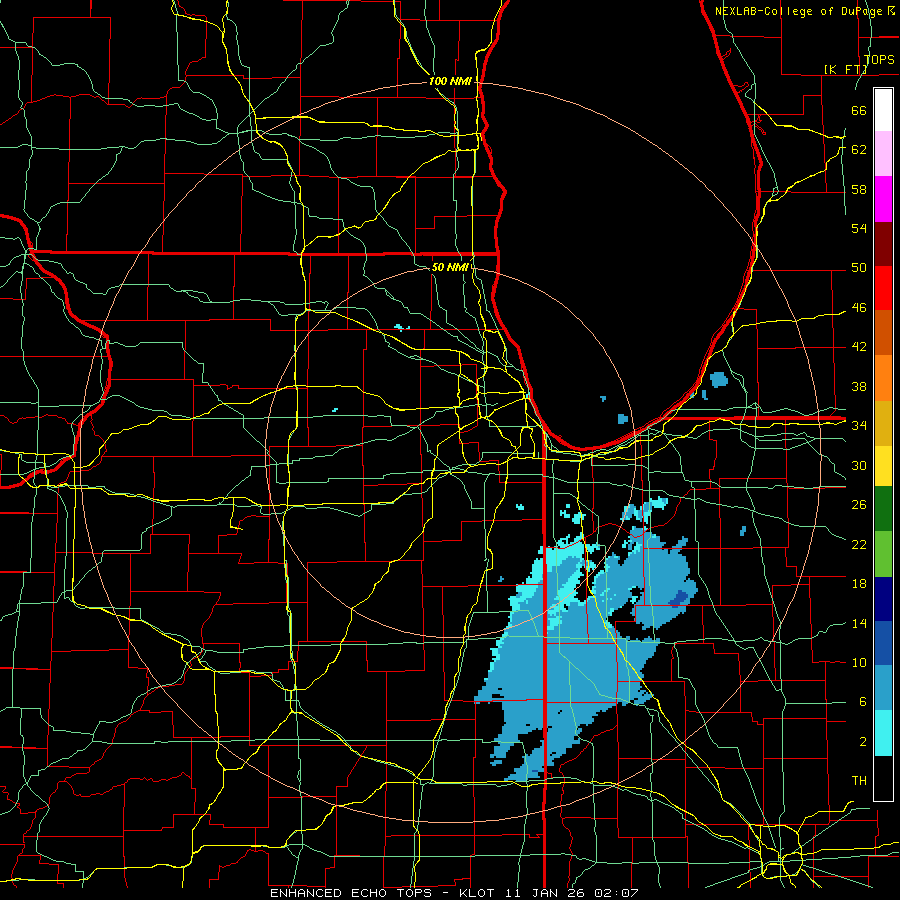900x900 pixels.
Task: Select the 14 legend value
Action: click(859, 623)
